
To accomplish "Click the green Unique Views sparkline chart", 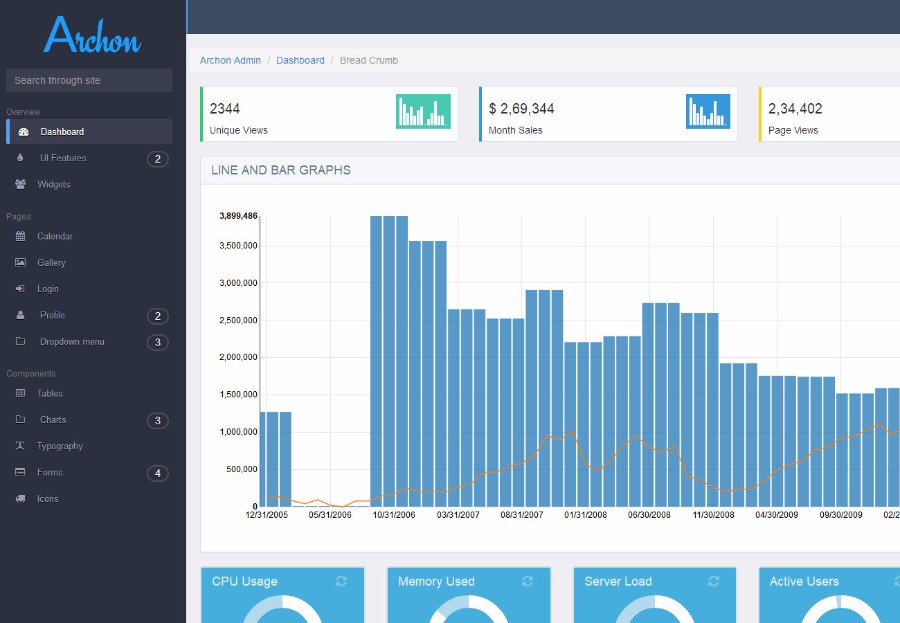I will (423, 111).
